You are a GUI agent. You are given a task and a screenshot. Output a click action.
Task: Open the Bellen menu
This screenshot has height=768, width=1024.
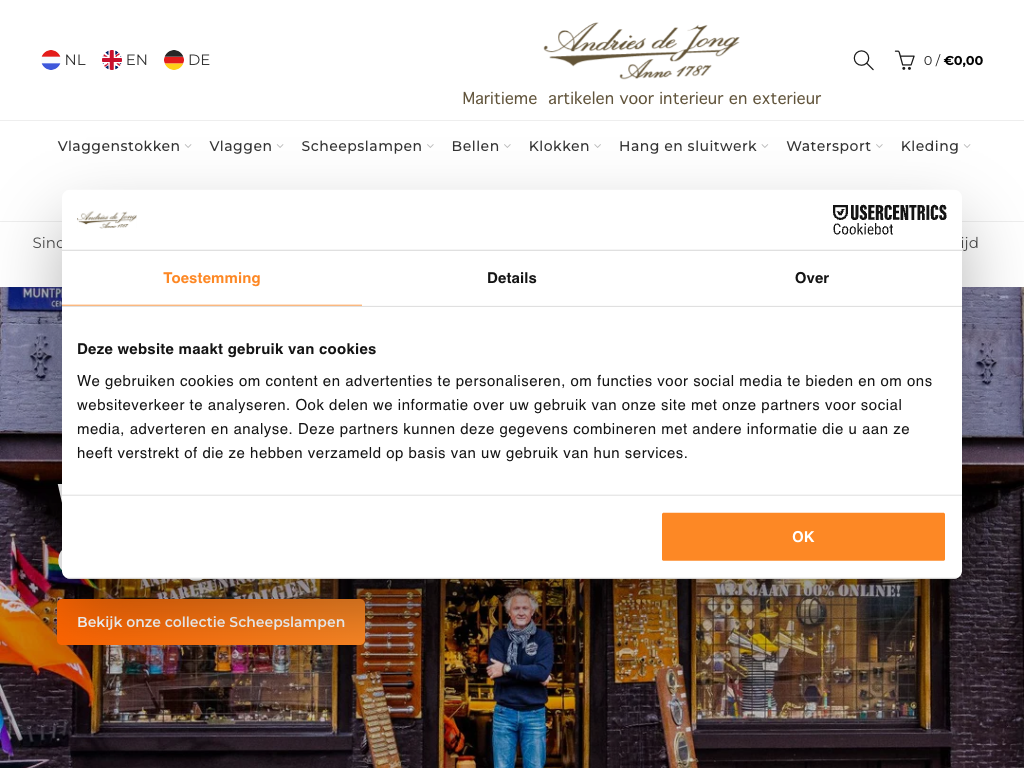pyautogui.click(x=481, y=146)
